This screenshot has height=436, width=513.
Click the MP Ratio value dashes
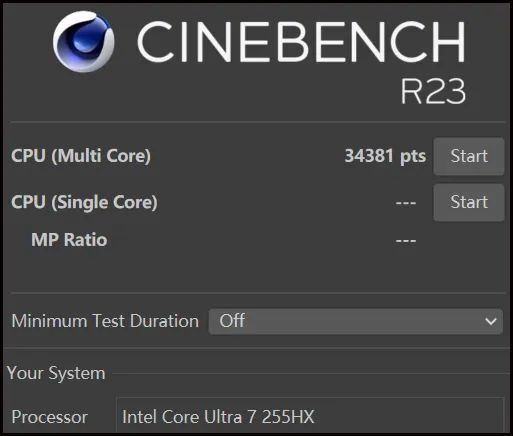point(406,240)
